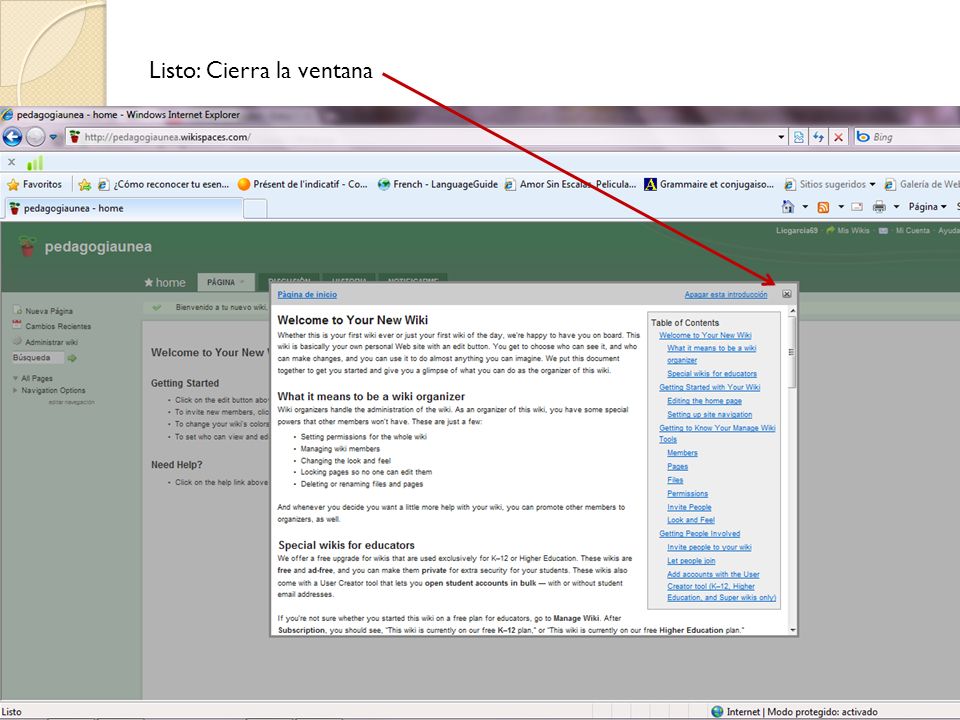960x720 pixels.
Task: Click the add to favorites bar icon
Action: click(x=84, y=184)
